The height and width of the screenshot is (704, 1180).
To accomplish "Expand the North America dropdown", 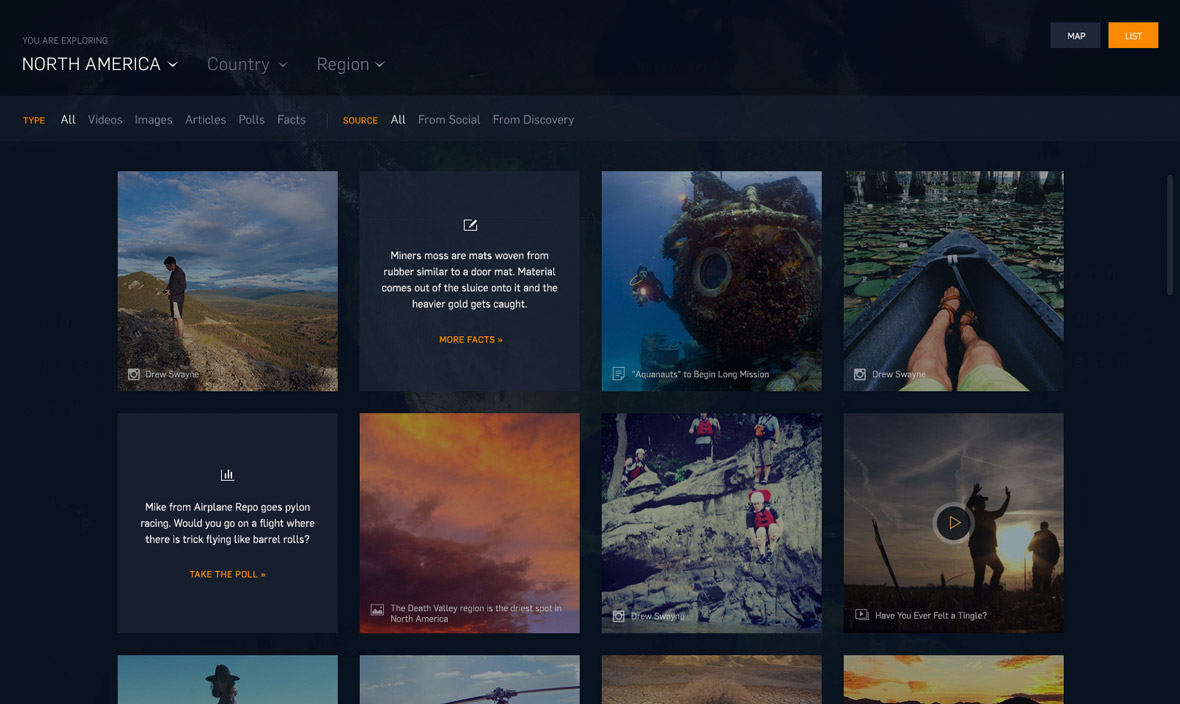I will coord(100,64).
